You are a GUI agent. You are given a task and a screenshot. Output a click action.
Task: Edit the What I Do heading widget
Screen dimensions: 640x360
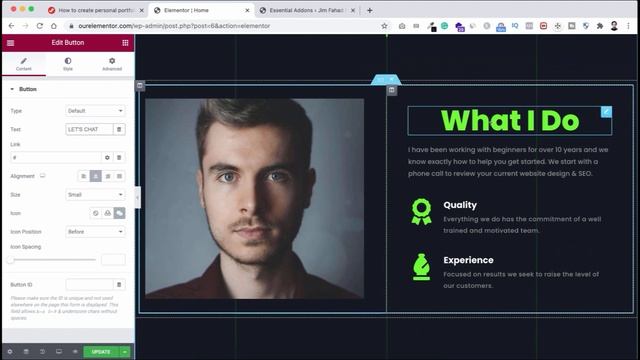pos(606,111)
